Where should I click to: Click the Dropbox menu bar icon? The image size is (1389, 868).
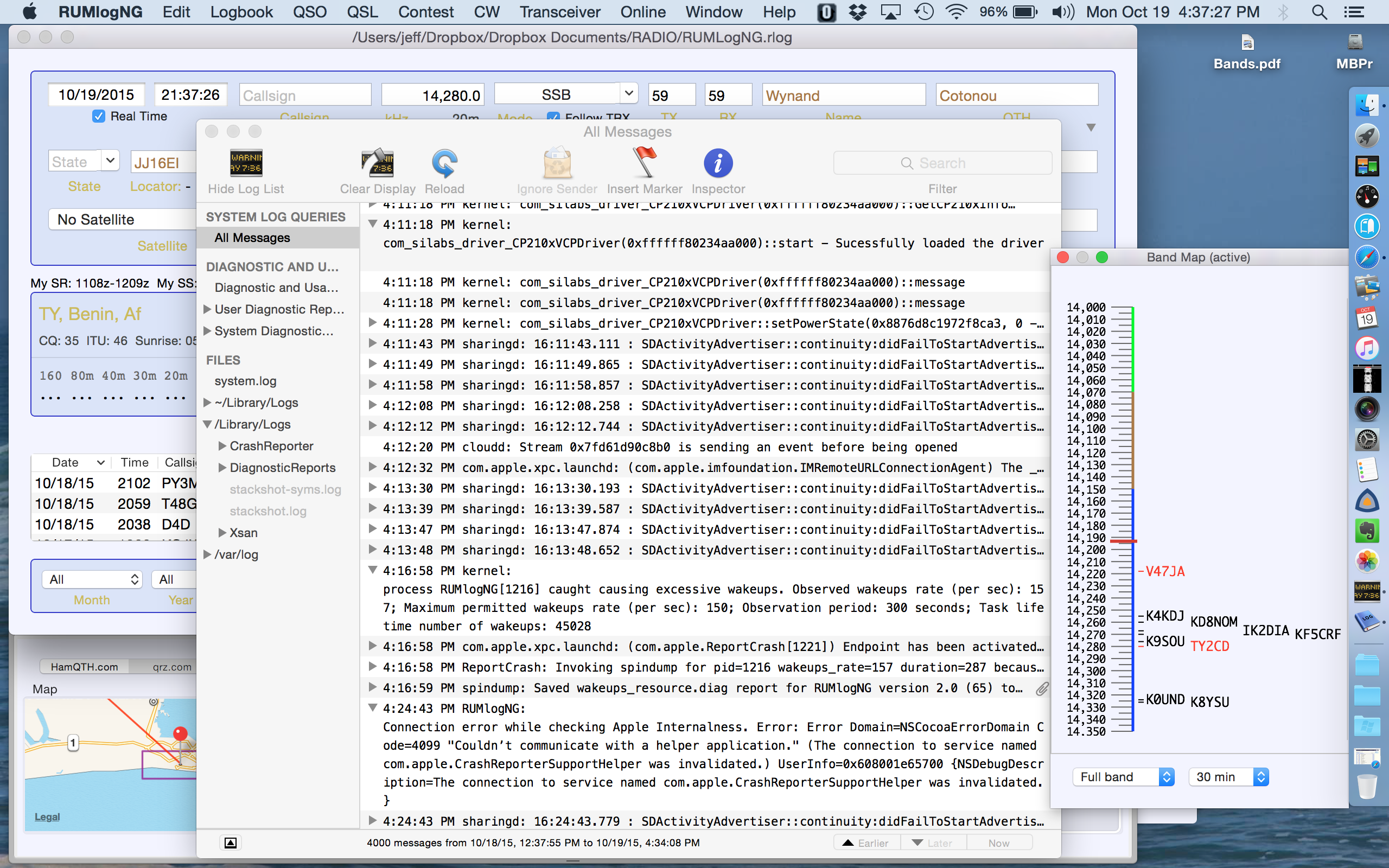click(857, 12)
